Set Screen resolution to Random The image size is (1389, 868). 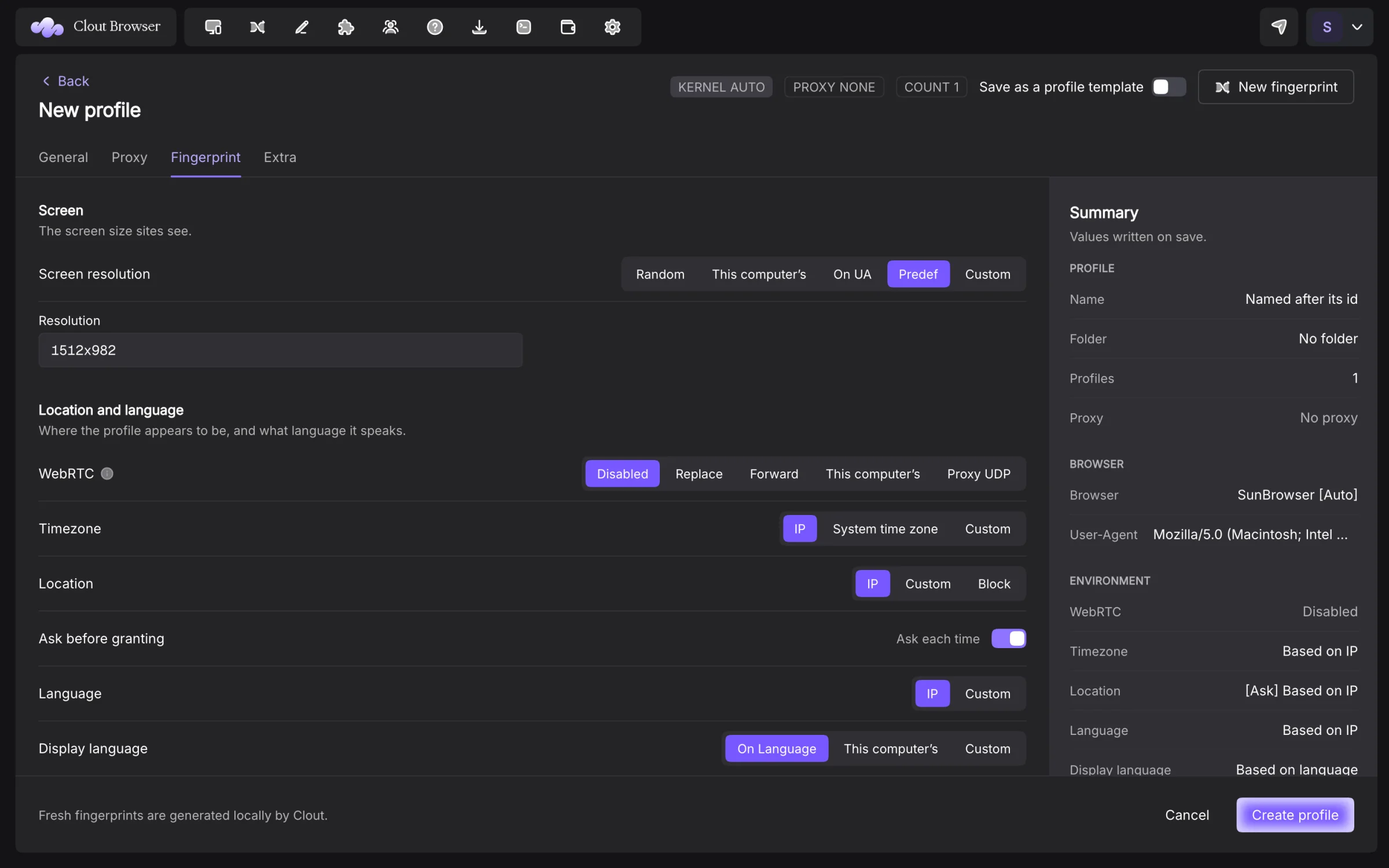point(660,274)
